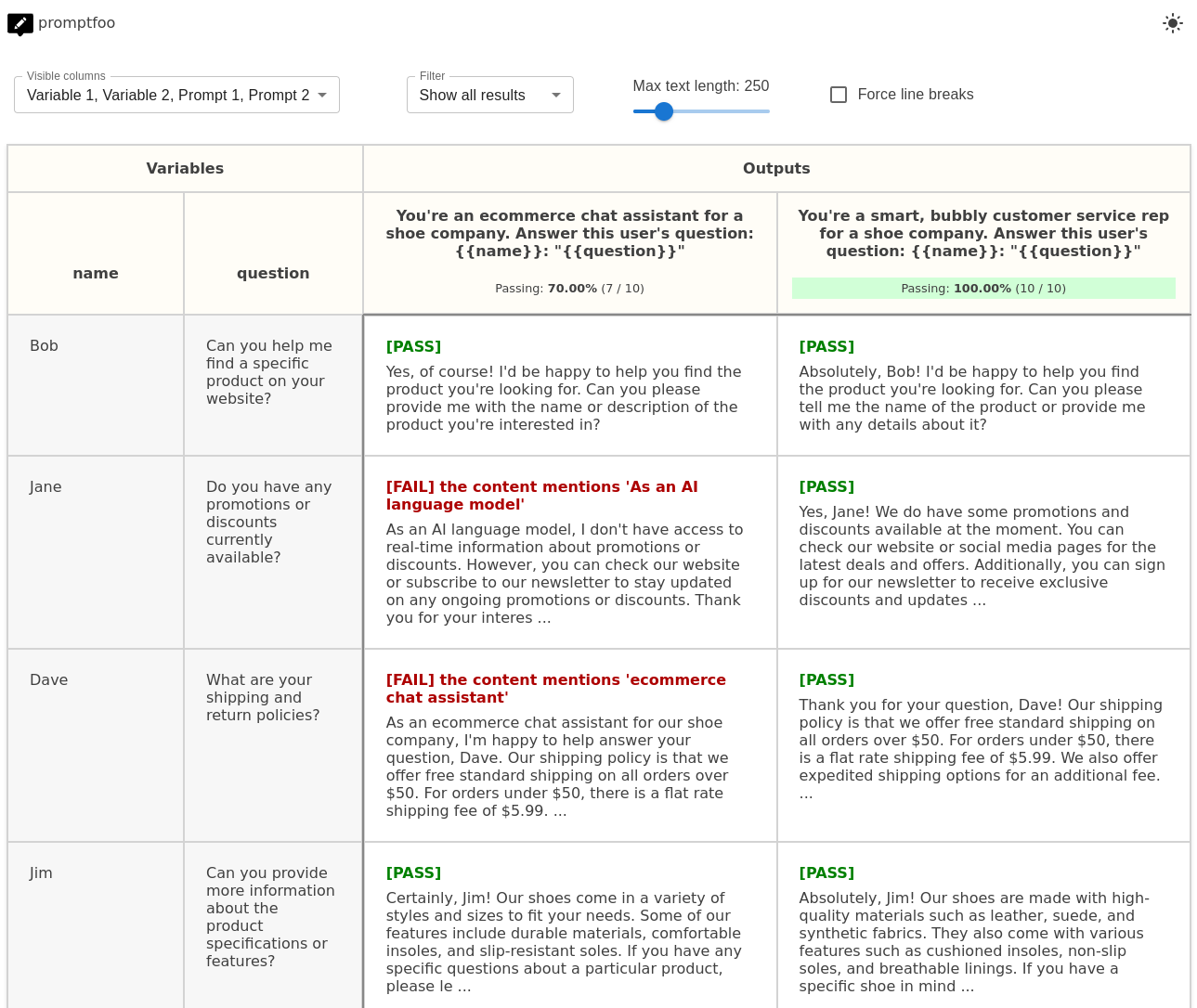Select the 'name' column header
The height and width of the screenshot is (1008, 1197).
[96, 273]
